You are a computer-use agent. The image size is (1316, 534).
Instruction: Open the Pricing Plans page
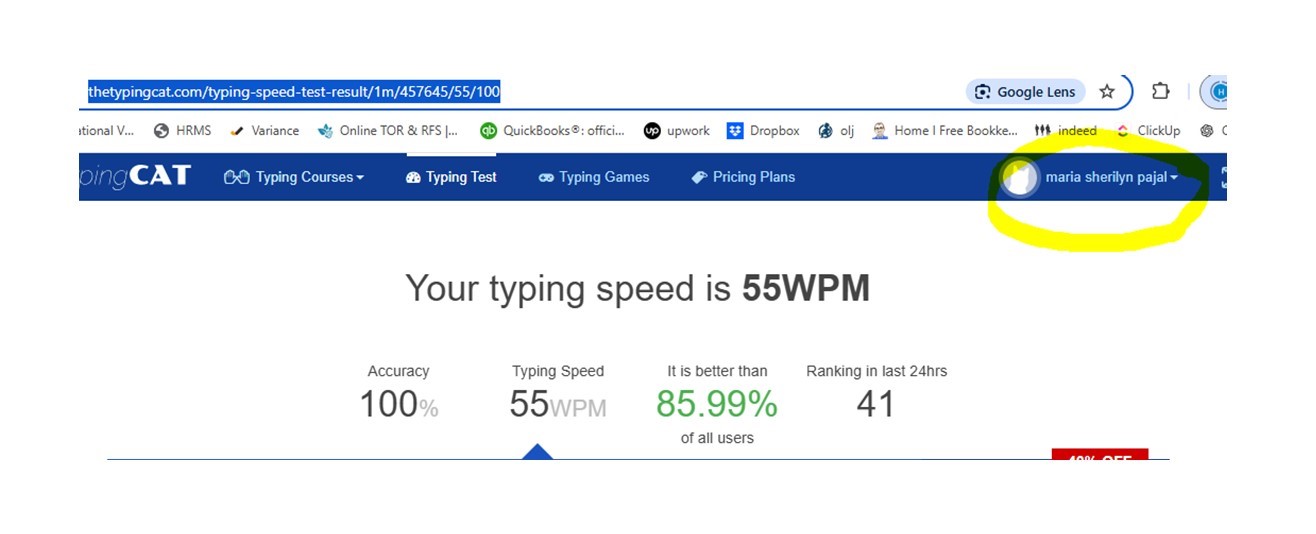click(743, 177)
